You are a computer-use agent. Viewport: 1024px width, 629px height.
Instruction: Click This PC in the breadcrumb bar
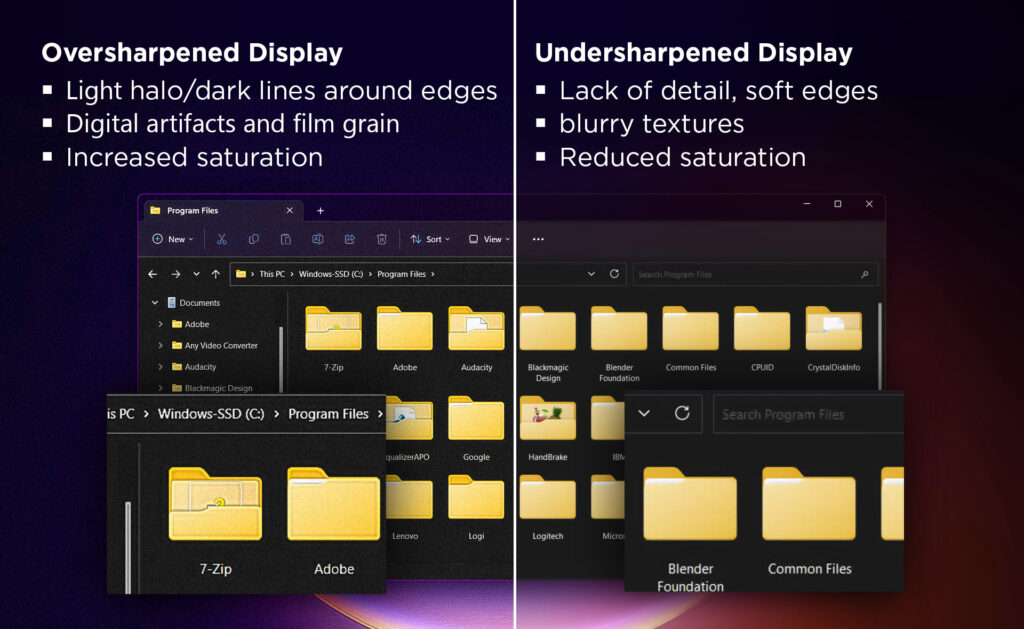[272, 274]
